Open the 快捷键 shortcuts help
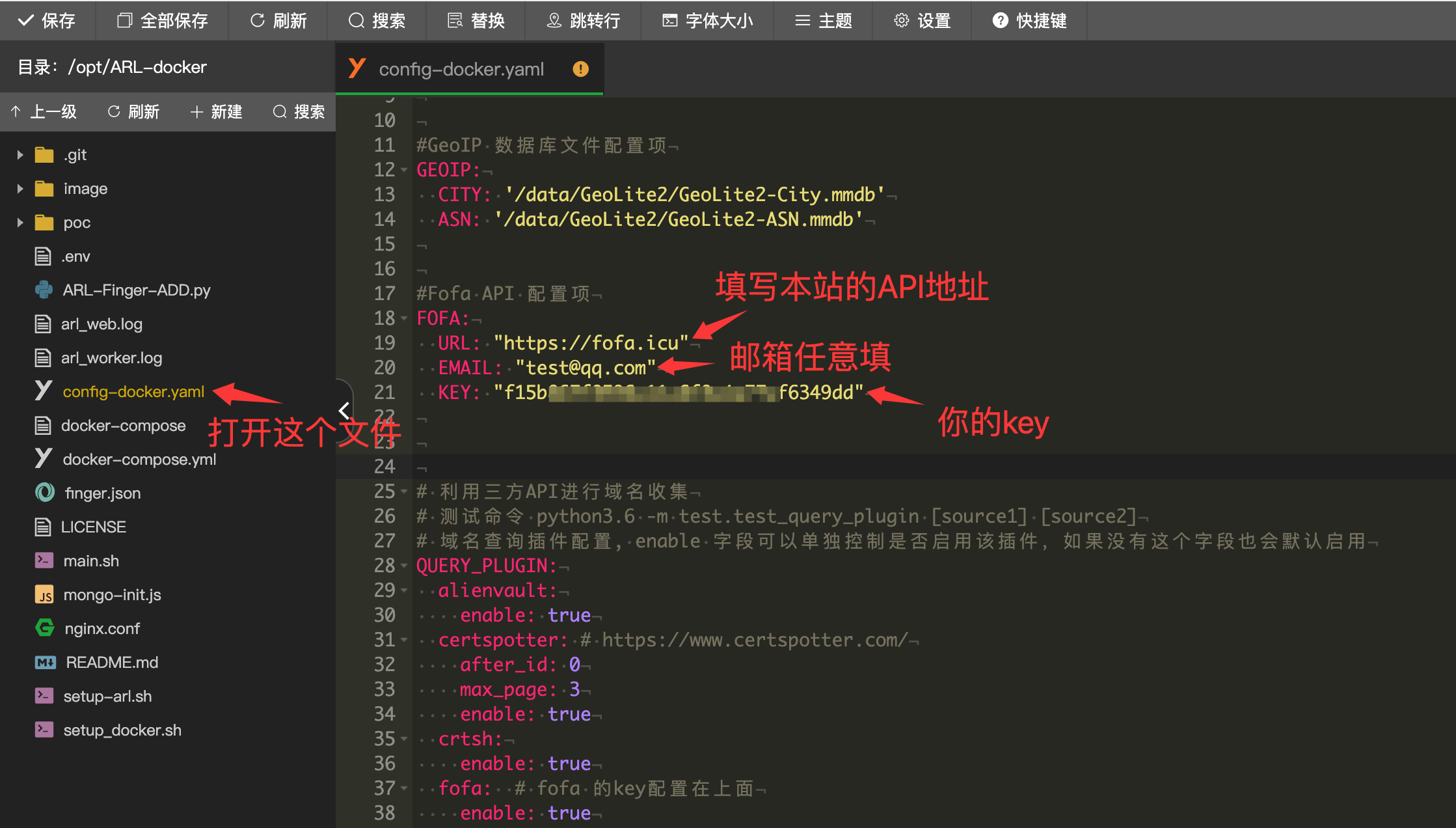Image resolution: width=1456 pixels, height=828 pixels. 1029,21
